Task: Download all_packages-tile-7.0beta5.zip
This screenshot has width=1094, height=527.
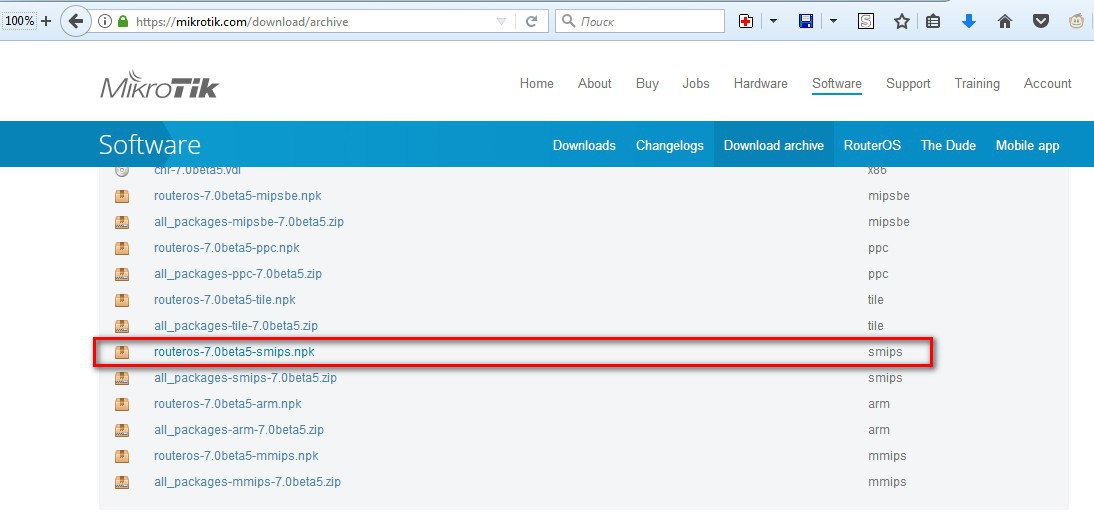Action: 236,325
